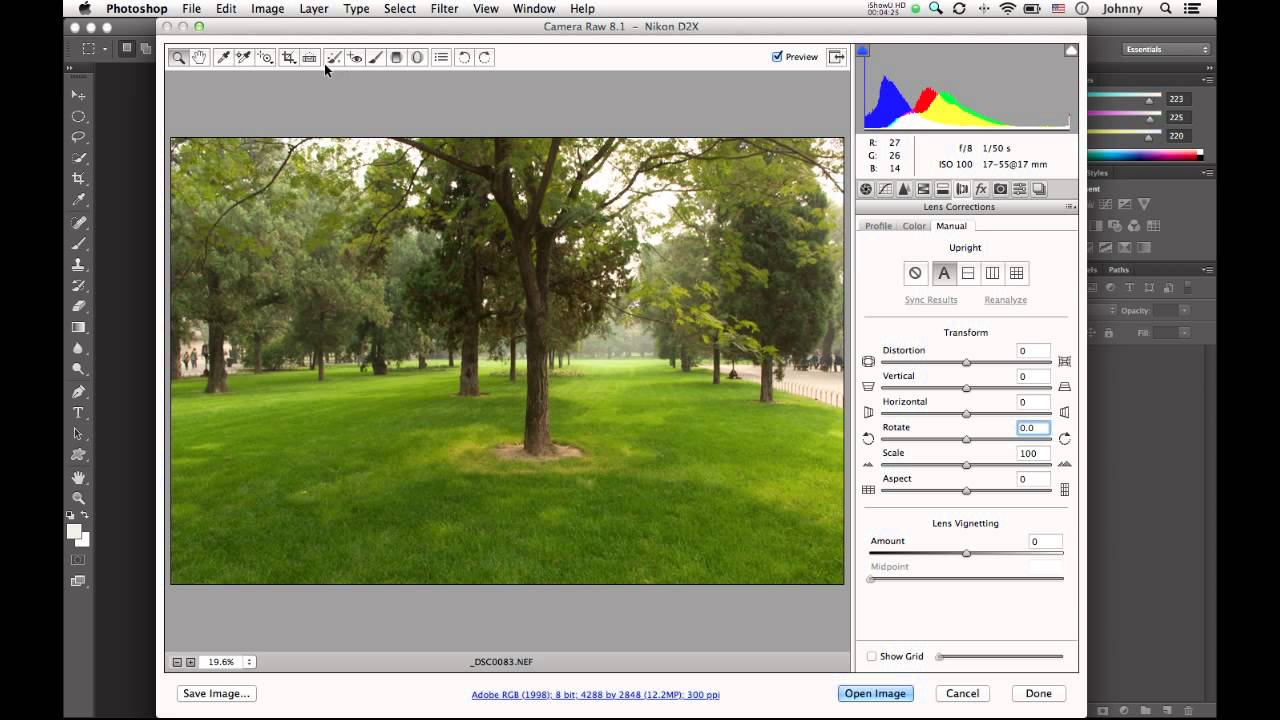Screen dimensions: 1280x720
Task: Select the Radial Filter tool
Action: pyautogui.click(x=417, y=57)
